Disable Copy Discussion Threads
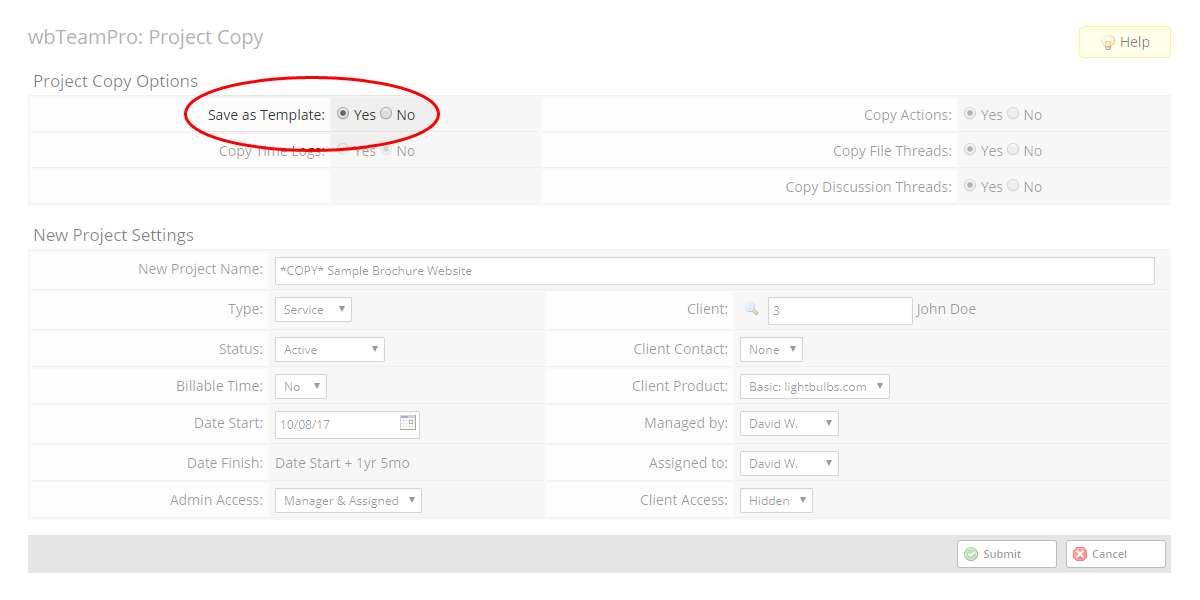The width and height of the screenshot is (1200, 600). click(1013, 186)
